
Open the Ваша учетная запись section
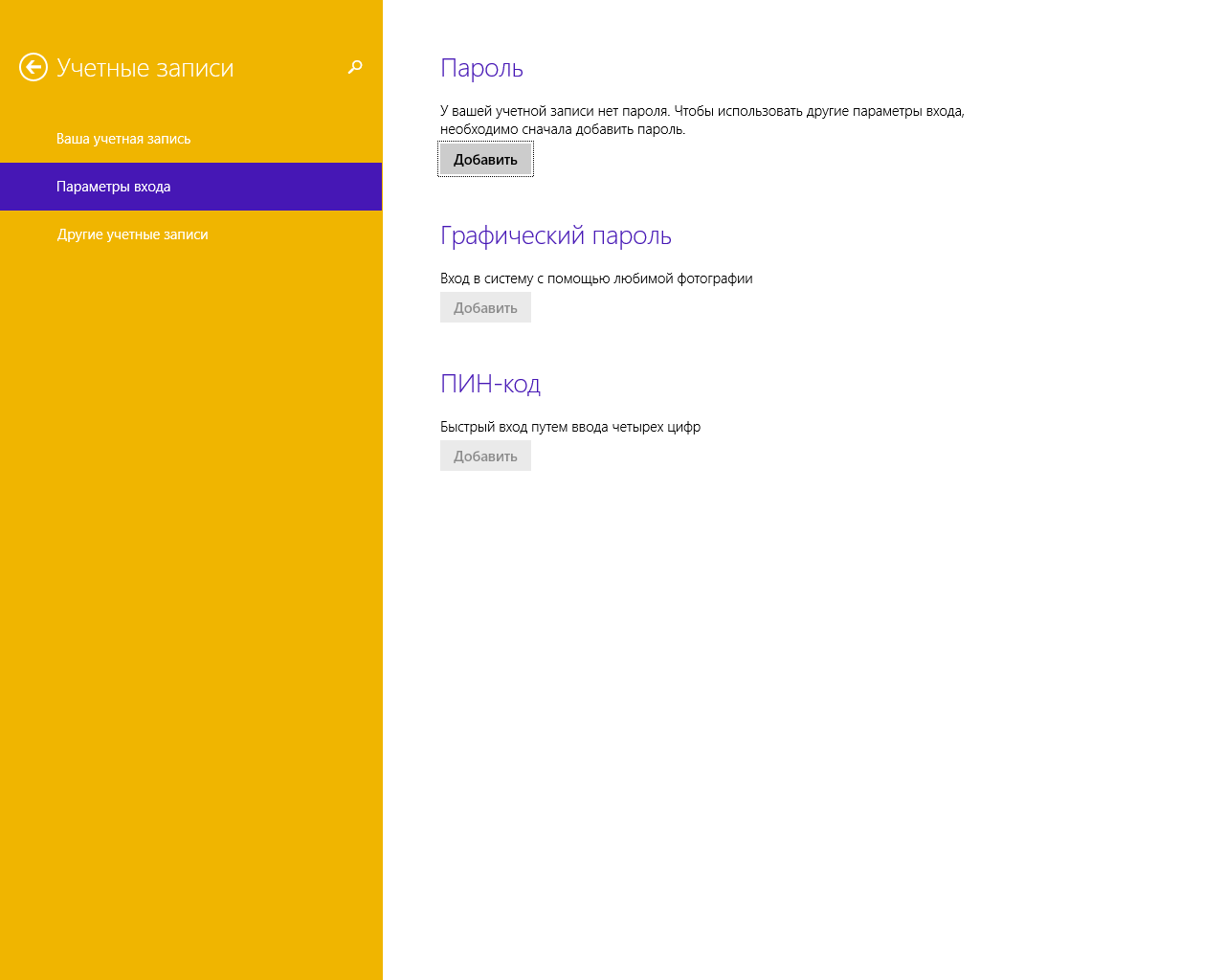pyautogui.click(x=190, y=139)
